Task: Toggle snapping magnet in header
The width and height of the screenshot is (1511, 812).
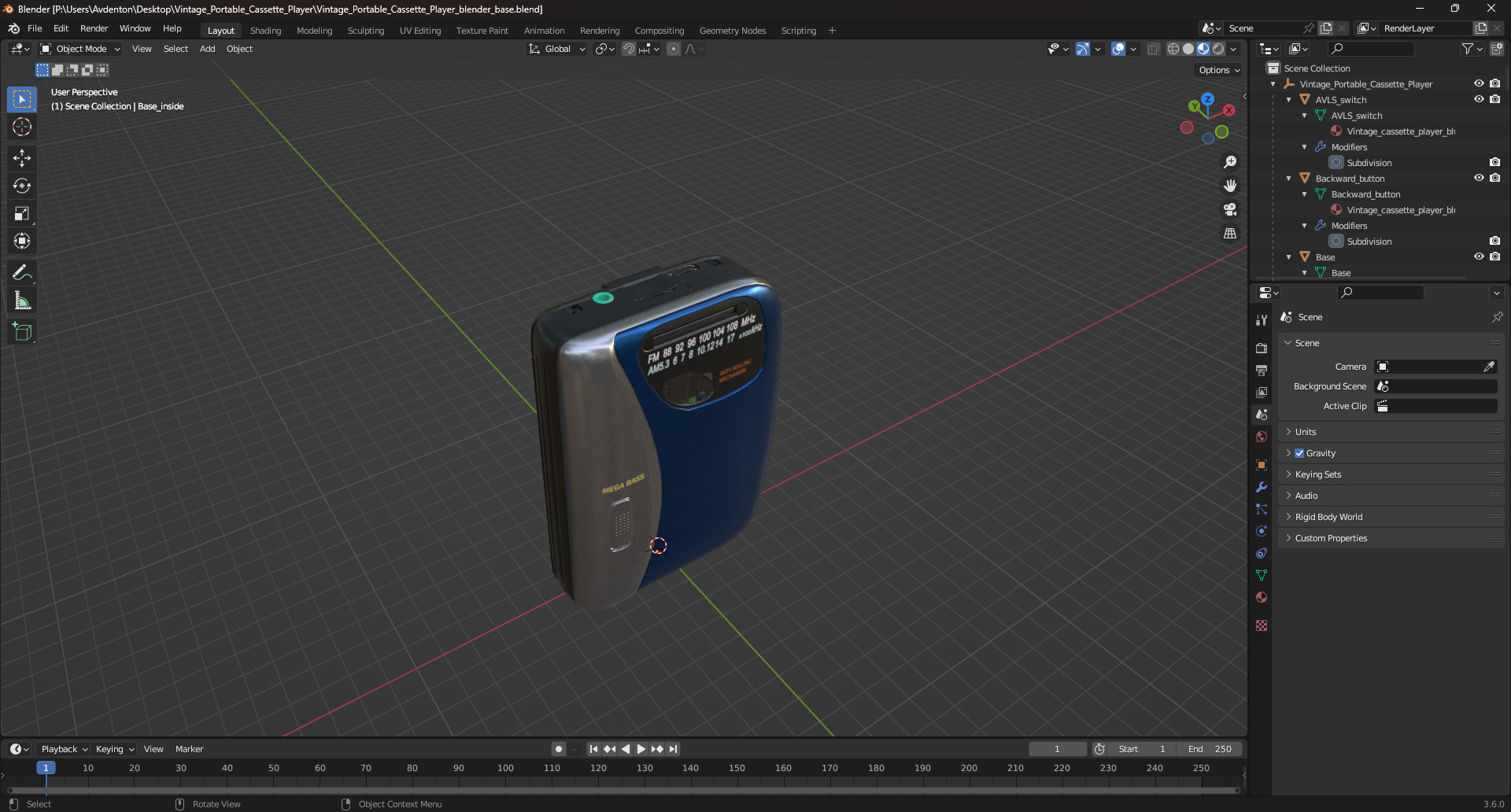Action: (629, 49)
